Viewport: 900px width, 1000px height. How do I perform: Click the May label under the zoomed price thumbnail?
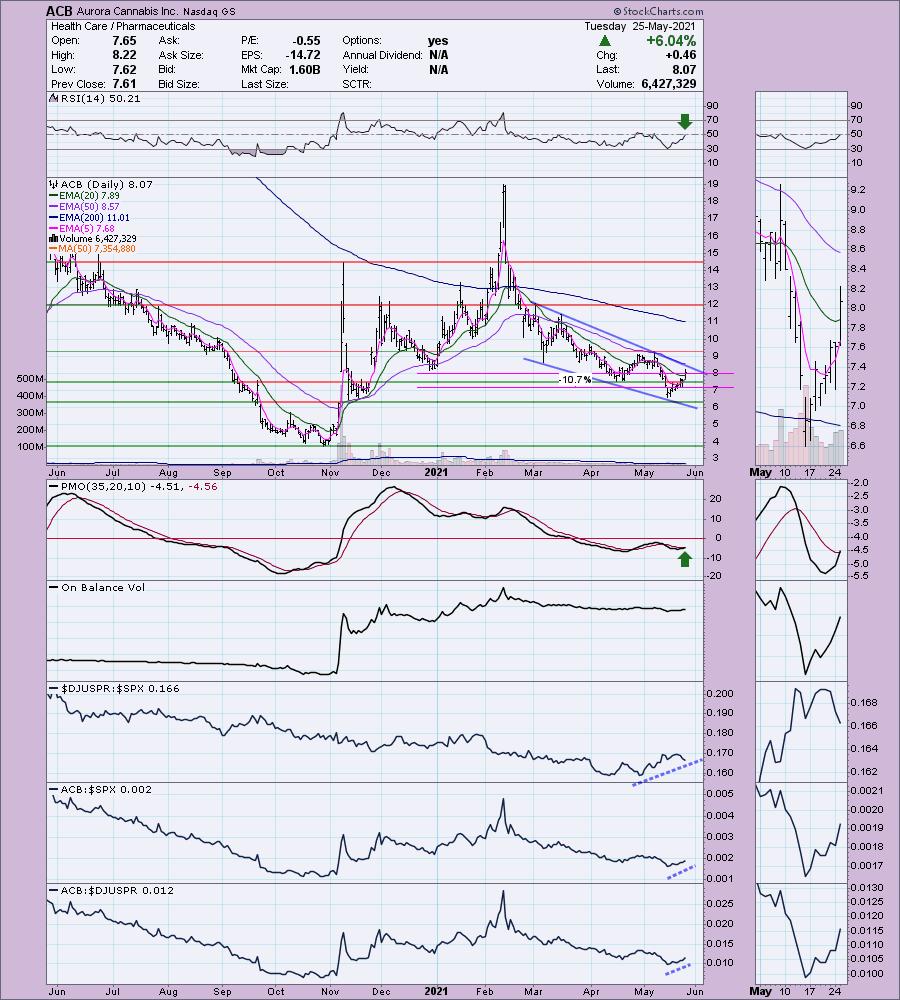point(760,473)
